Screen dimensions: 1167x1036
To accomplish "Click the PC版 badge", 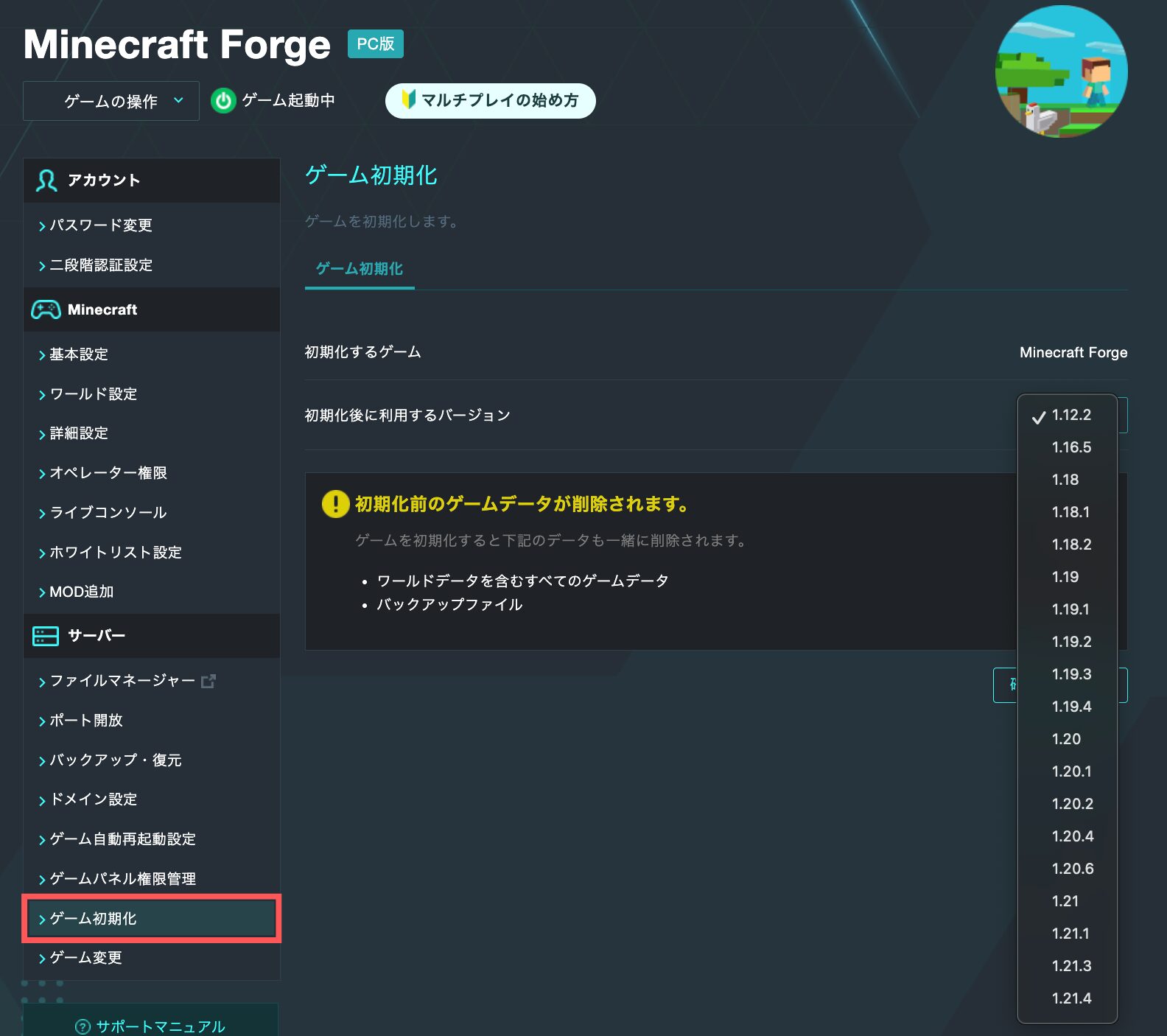I will point(376,44).
